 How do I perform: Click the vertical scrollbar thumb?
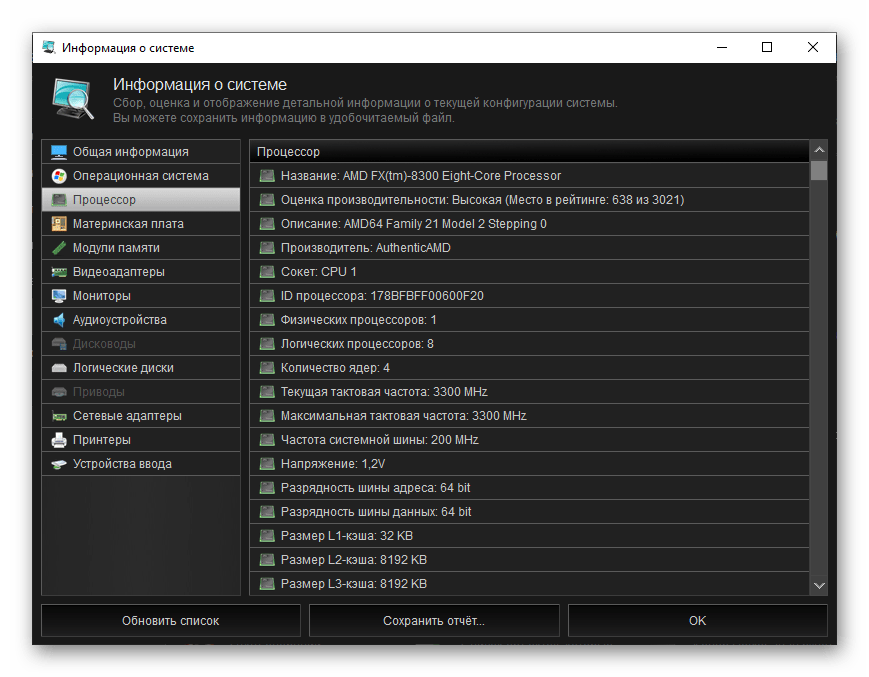coord(819,171)
